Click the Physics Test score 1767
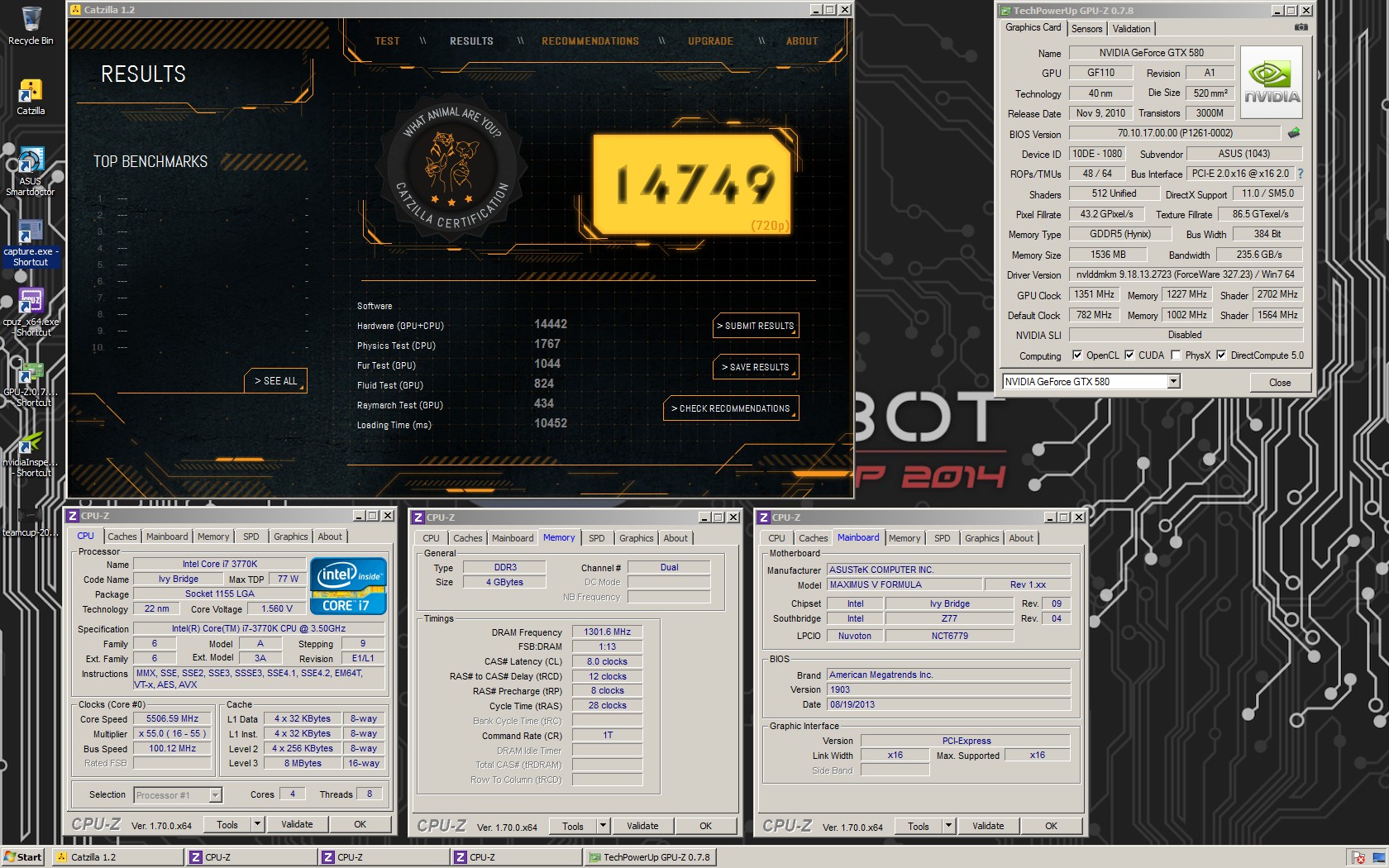 [547, 344]
